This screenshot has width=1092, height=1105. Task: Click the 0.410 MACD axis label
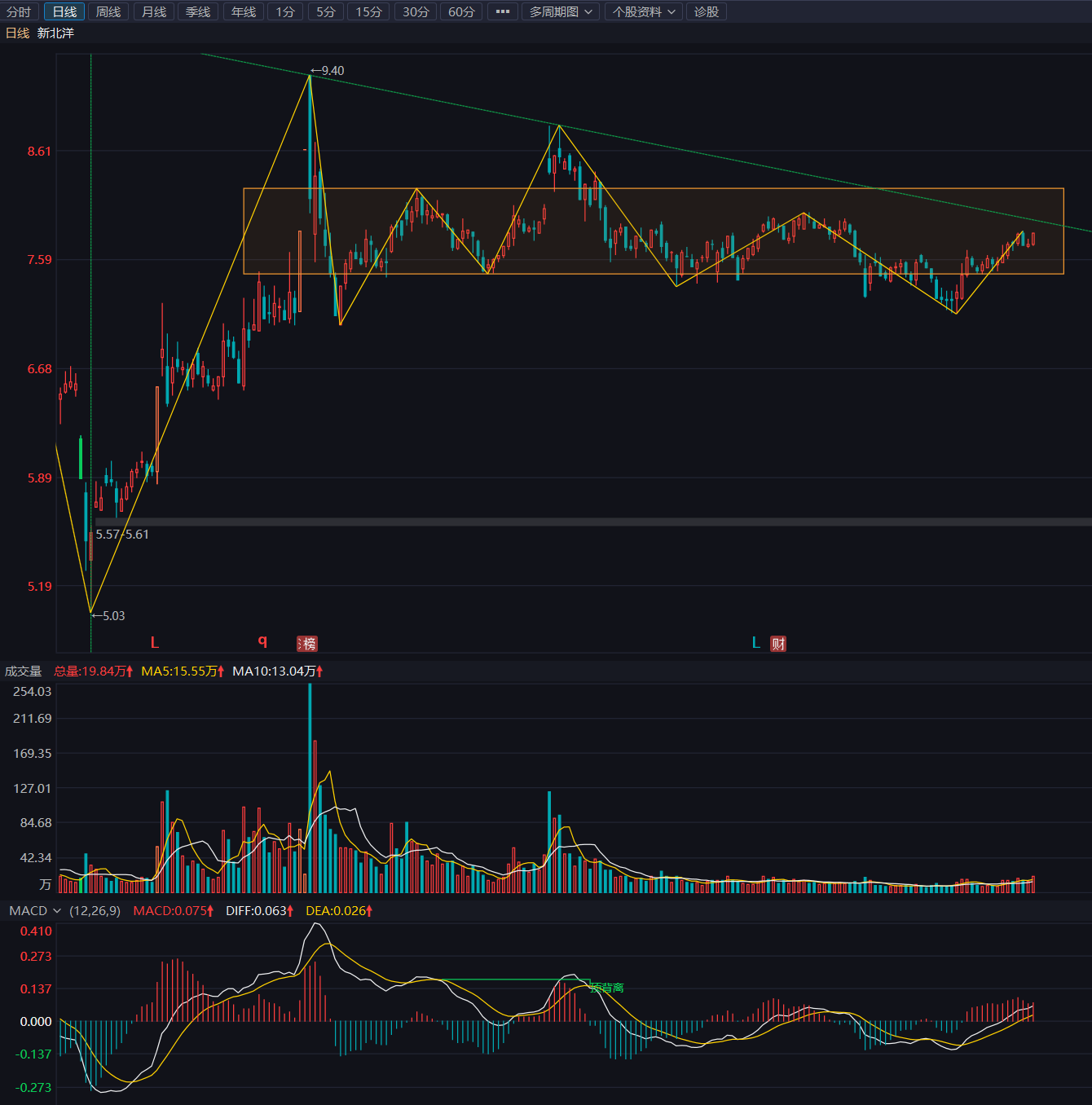[36, 931]
